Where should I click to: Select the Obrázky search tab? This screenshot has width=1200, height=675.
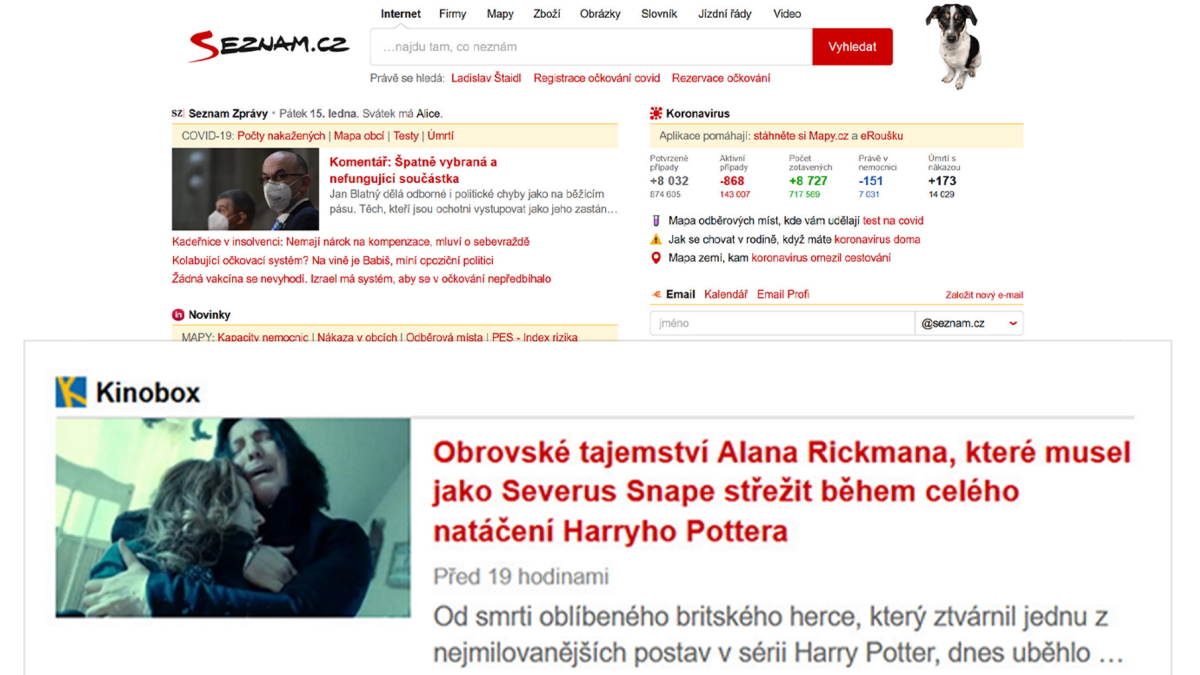coord(600,14)
